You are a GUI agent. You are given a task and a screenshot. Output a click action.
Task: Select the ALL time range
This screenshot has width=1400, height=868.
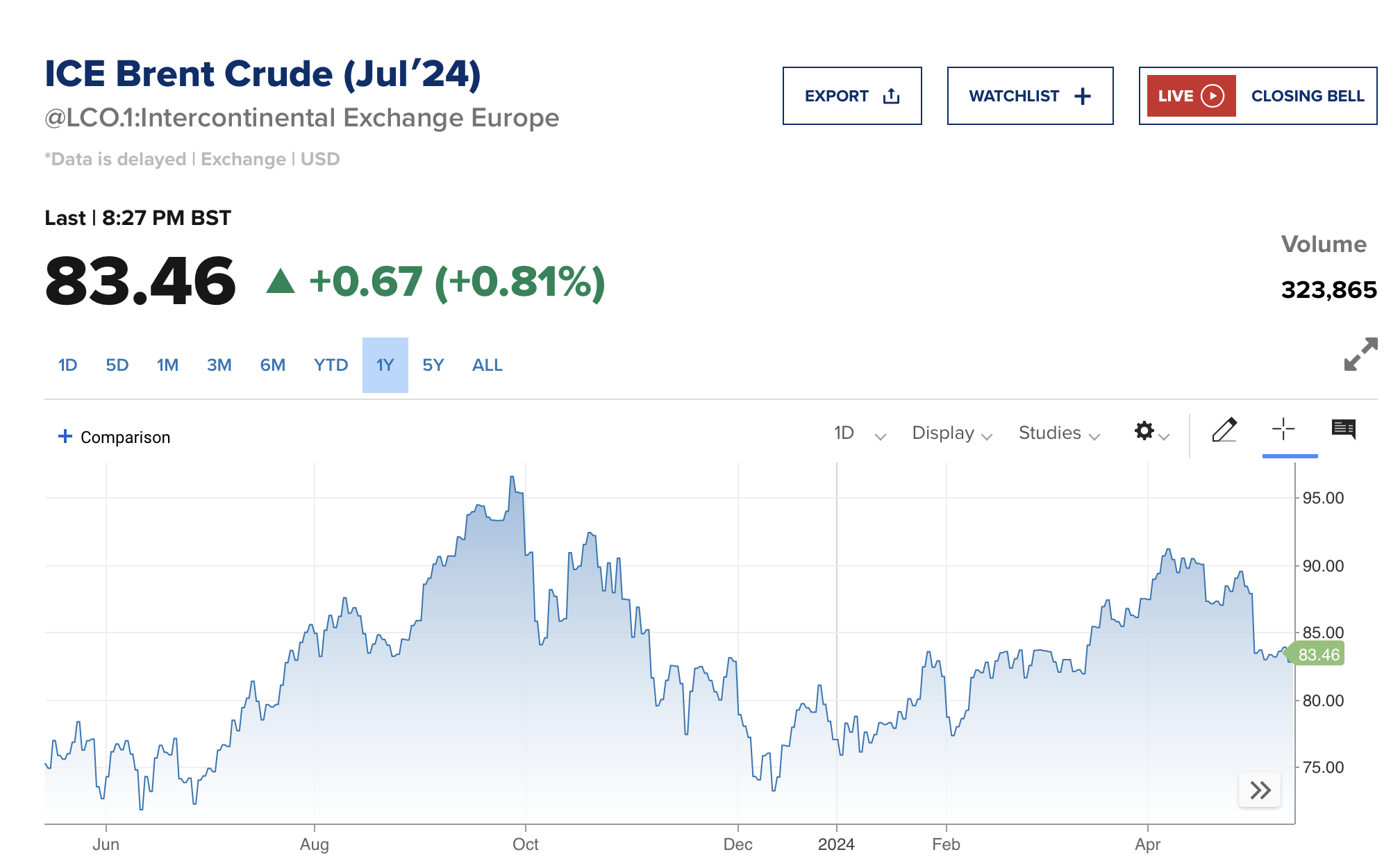[x=487, y=365]
